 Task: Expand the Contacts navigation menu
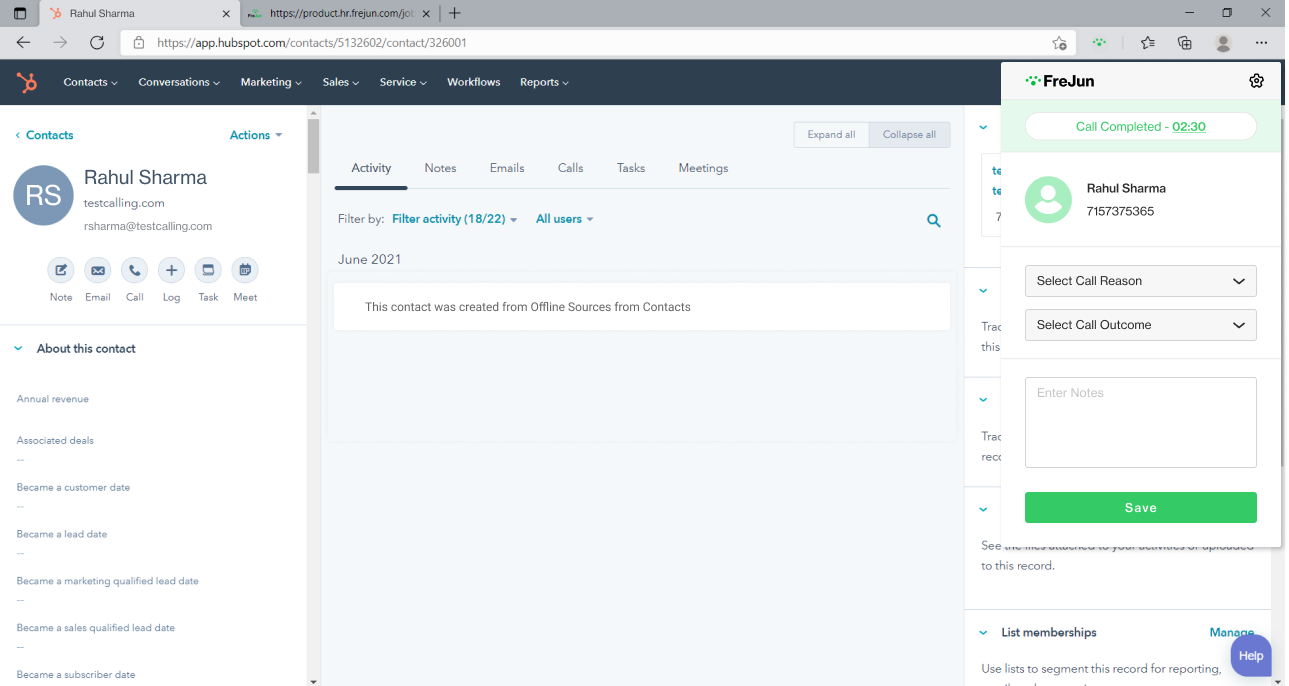(90, 82)
